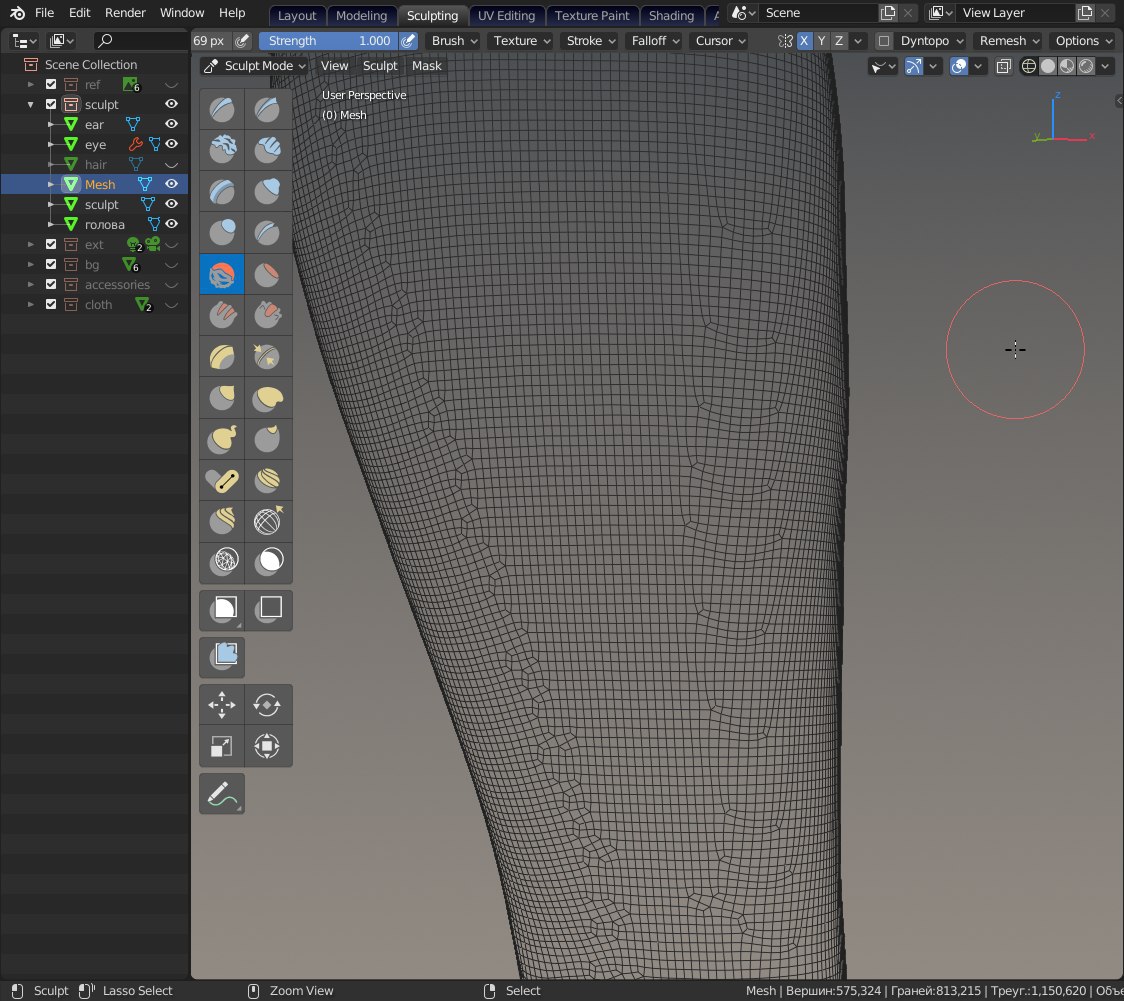Select the Mask brush
1124x1001 pixels.
[267, 562]
